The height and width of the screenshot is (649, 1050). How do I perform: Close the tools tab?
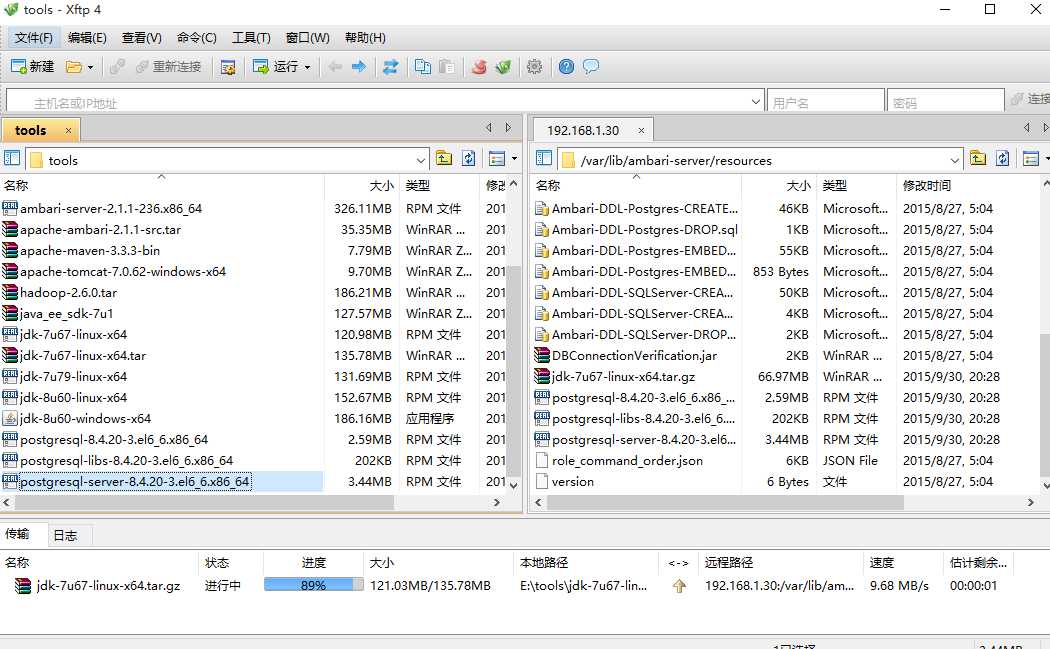tap(68, 131)
